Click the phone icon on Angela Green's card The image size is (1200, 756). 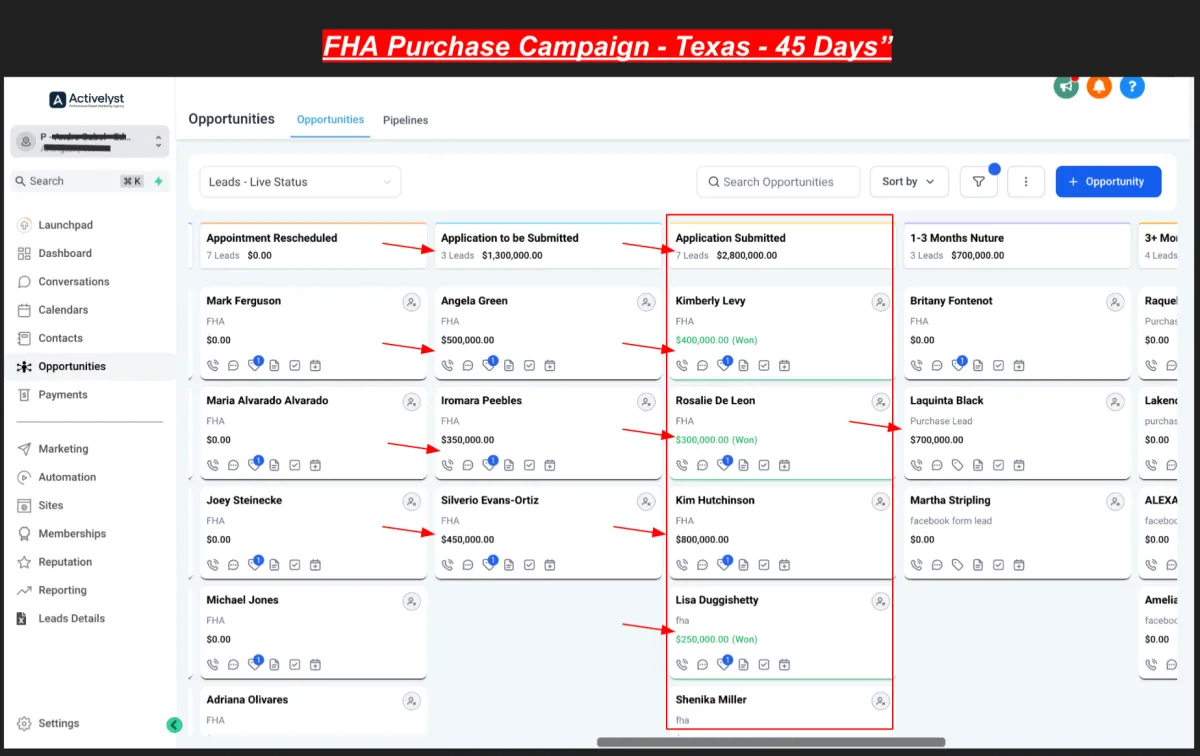click(447, 366)
